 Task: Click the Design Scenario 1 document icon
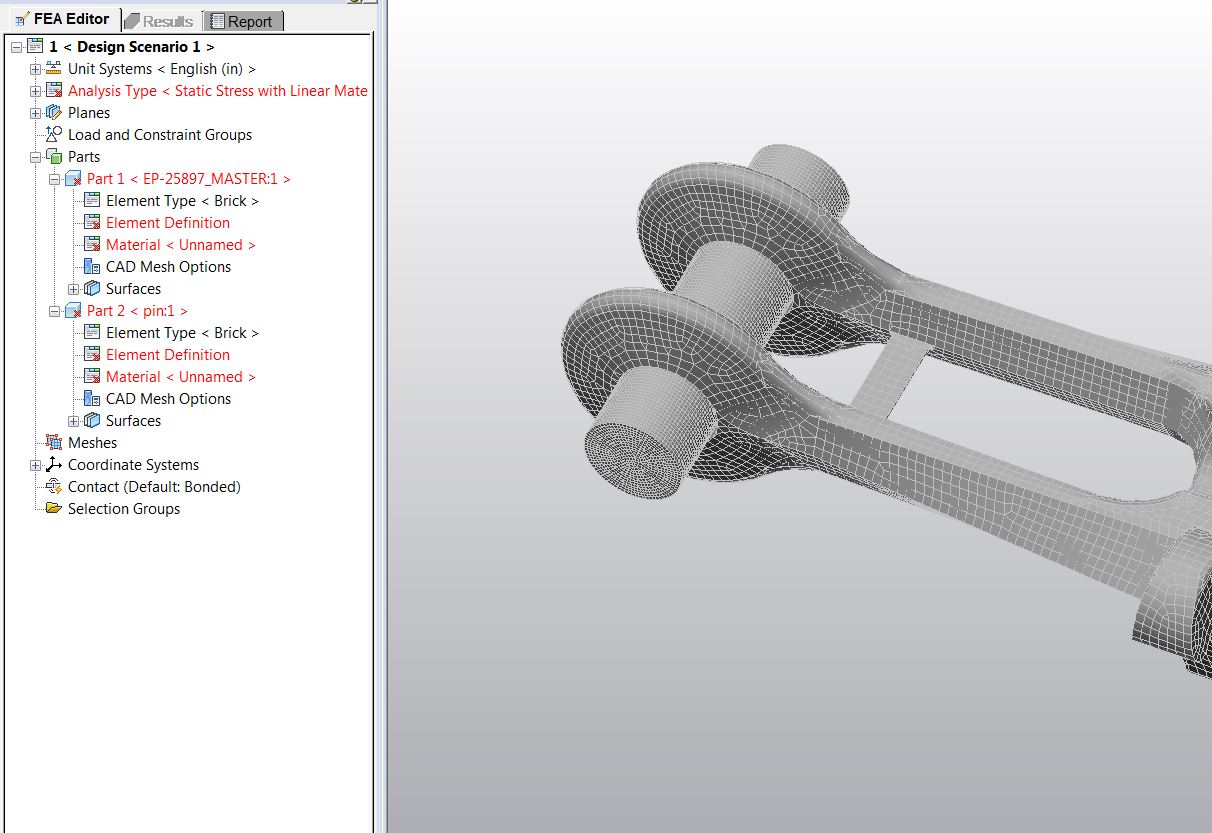[35, 46]
